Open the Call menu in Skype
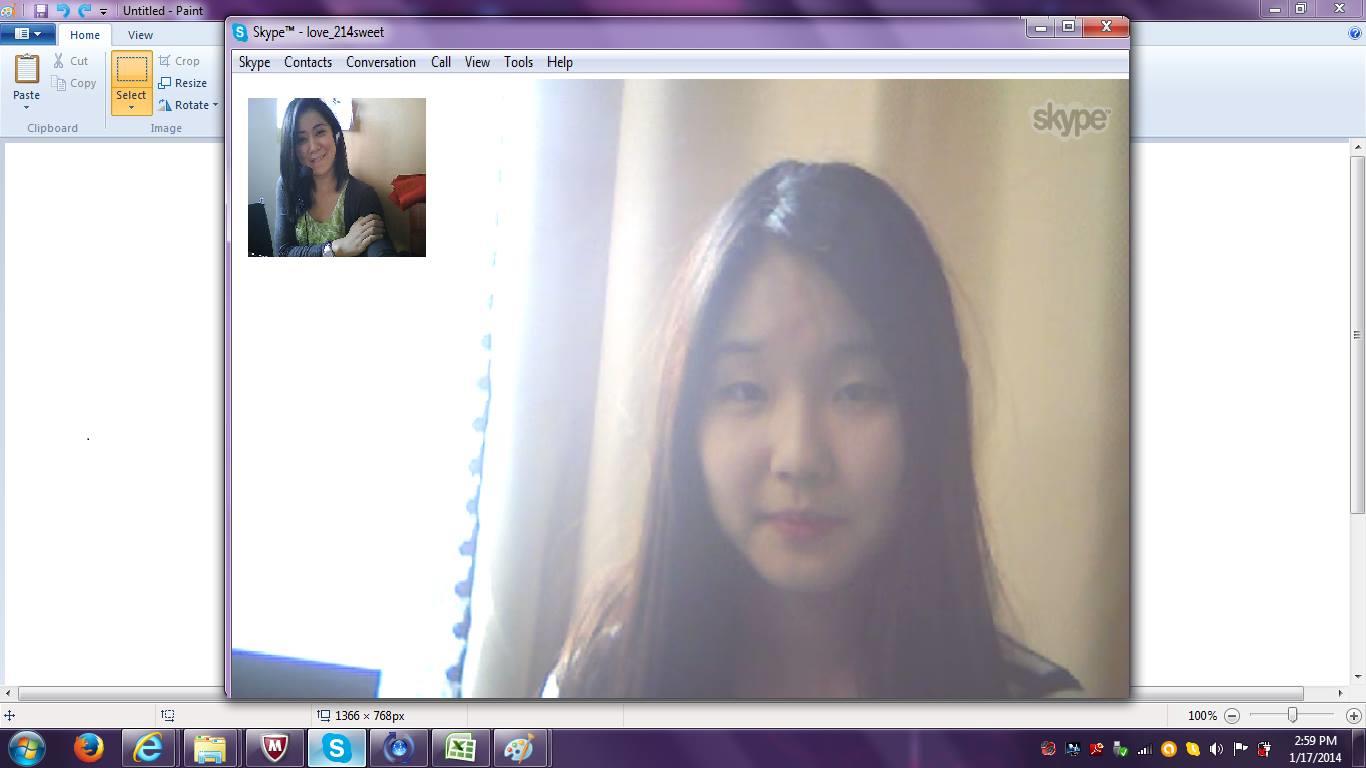 (440, 62)
